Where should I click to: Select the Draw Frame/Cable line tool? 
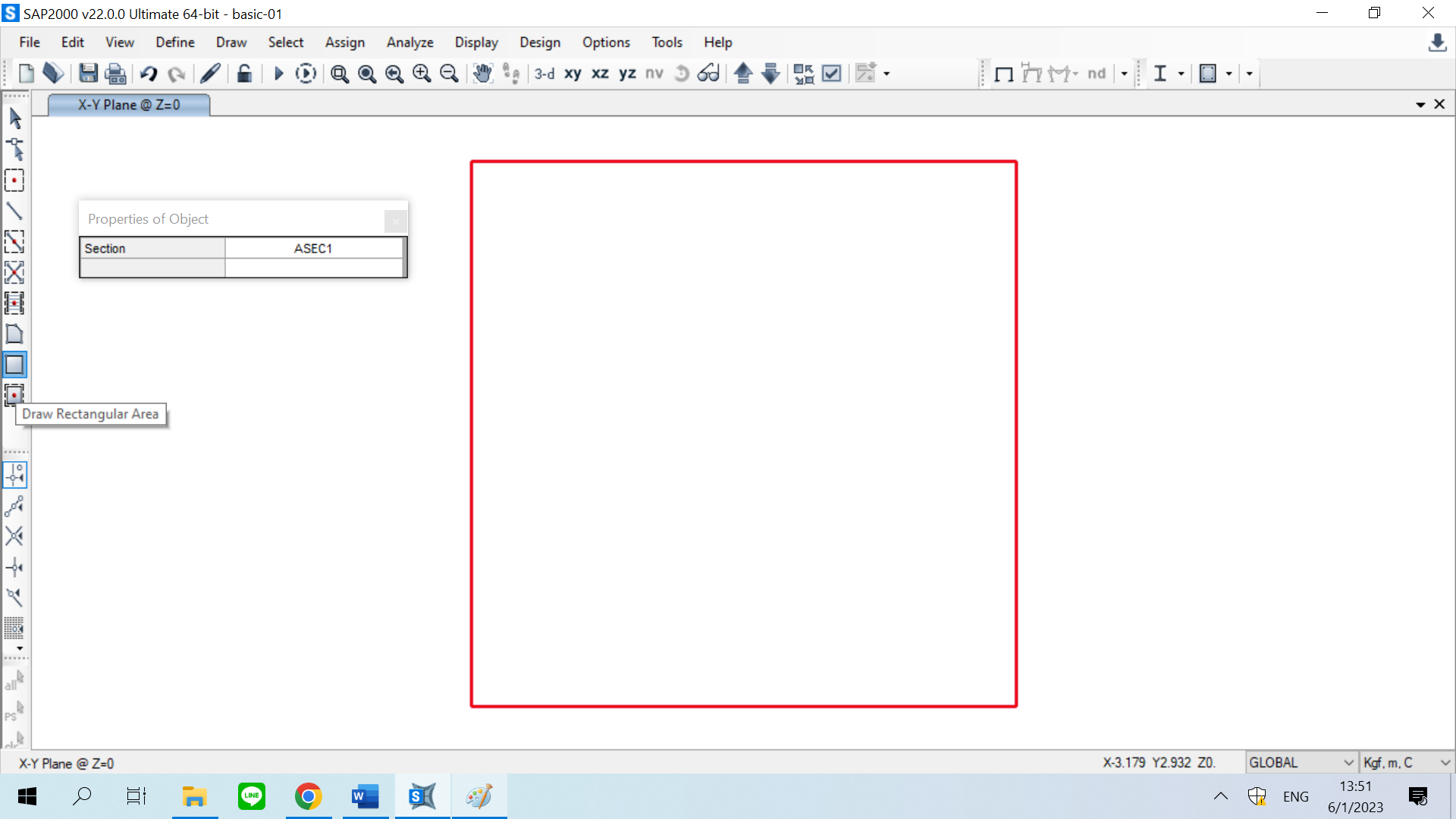[x=14, y=211]
